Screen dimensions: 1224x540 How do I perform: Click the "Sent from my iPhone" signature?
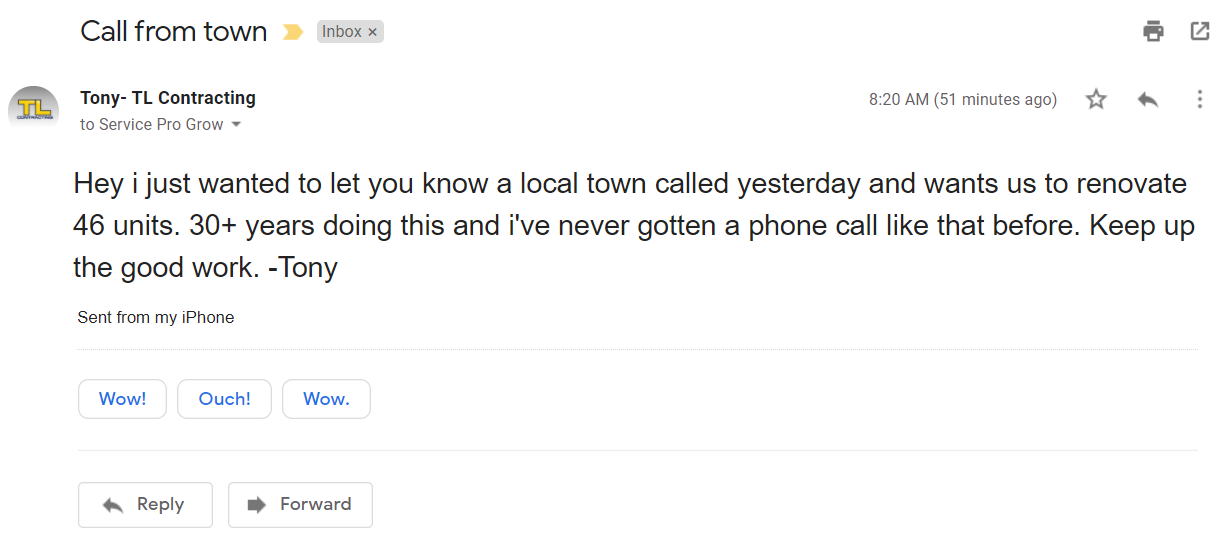[x=156, y=318]
